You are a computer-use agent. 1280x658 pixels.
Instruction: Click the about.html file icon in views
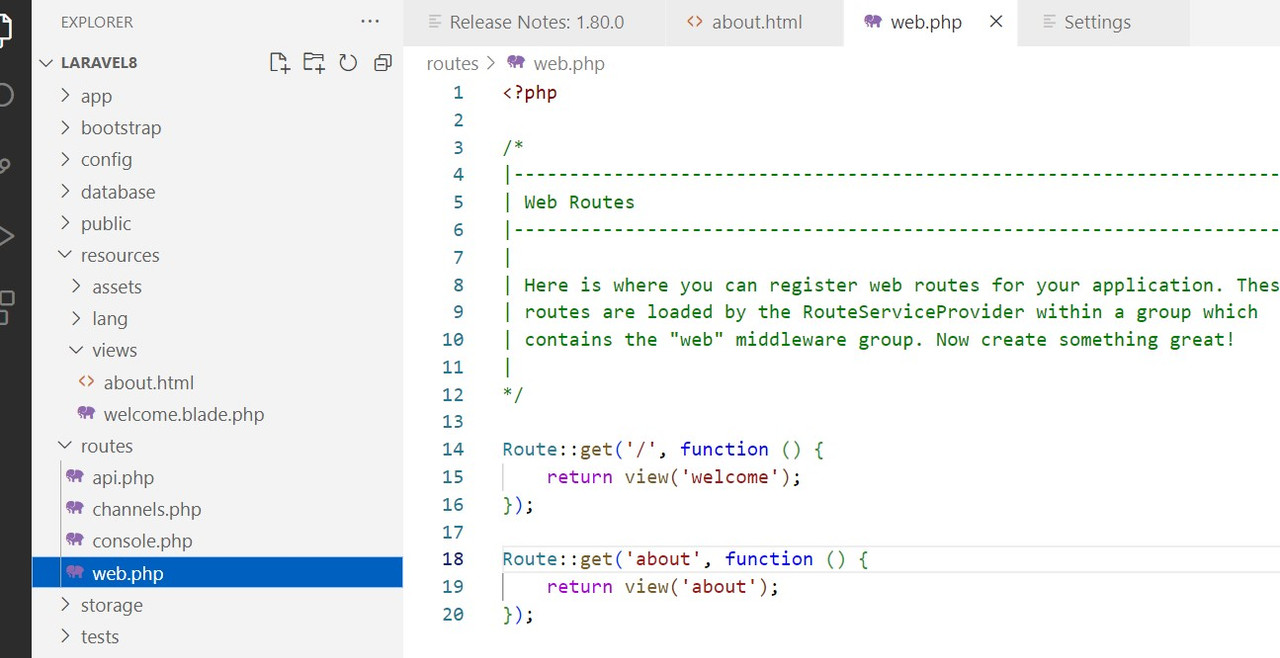pyautogui.click(x=86, y=382)
